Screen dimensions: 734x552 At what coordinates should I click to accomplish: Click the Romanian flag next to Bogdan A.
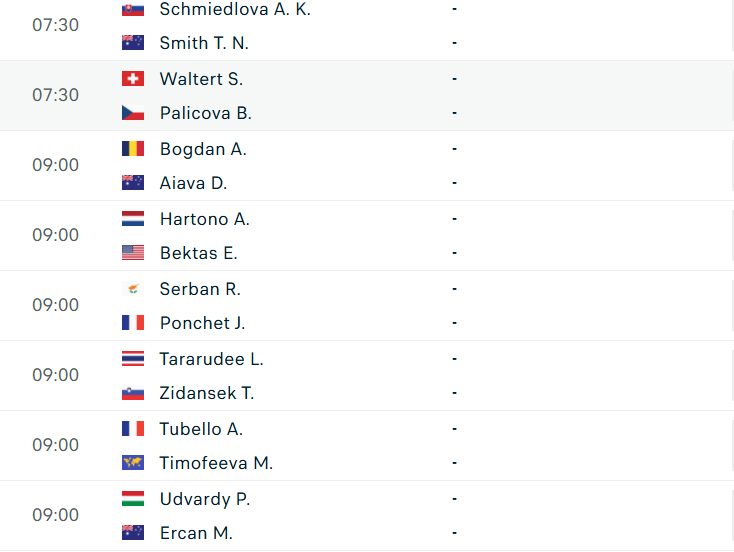(132, 149)
